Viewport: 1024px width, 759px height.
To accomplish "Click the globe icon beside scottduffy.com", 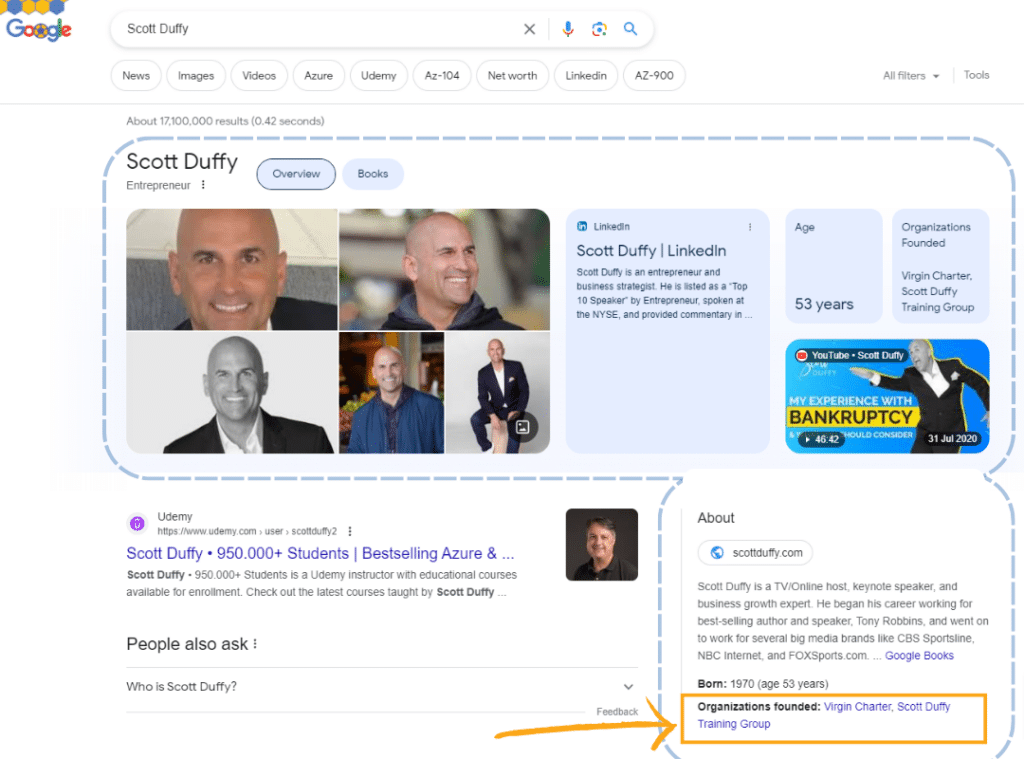I will click(716, 553).
